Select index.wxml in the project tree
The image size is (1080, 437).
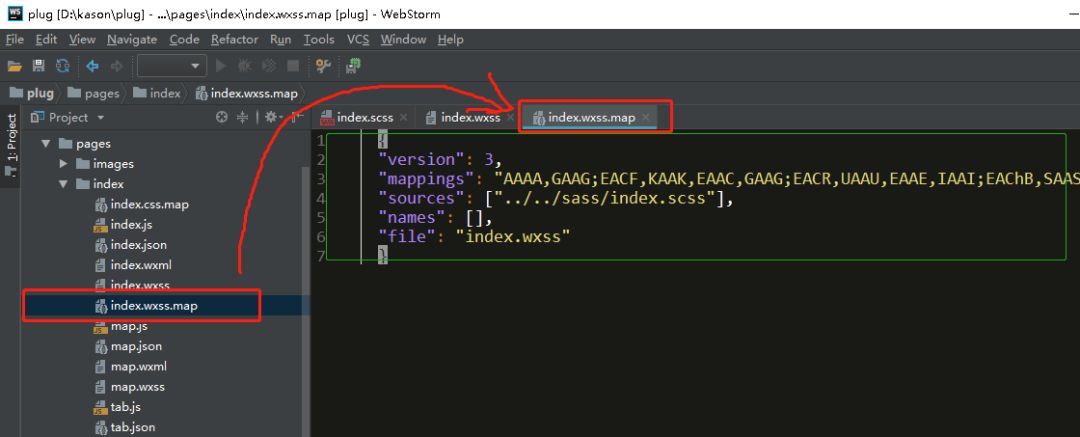pyautogui.click(x=141, y=265)
